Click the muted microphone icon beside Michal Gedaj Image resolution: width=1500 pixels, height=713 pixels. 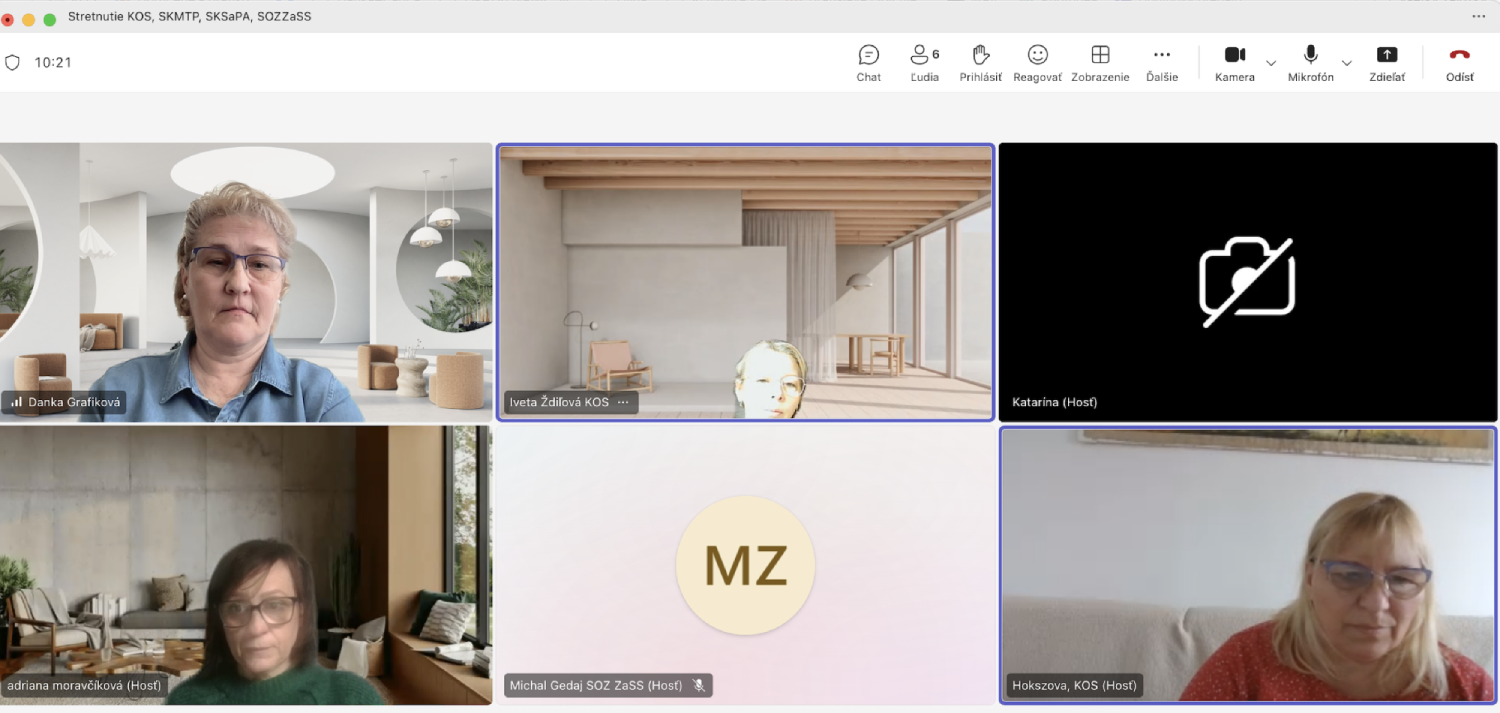point(699,685)
